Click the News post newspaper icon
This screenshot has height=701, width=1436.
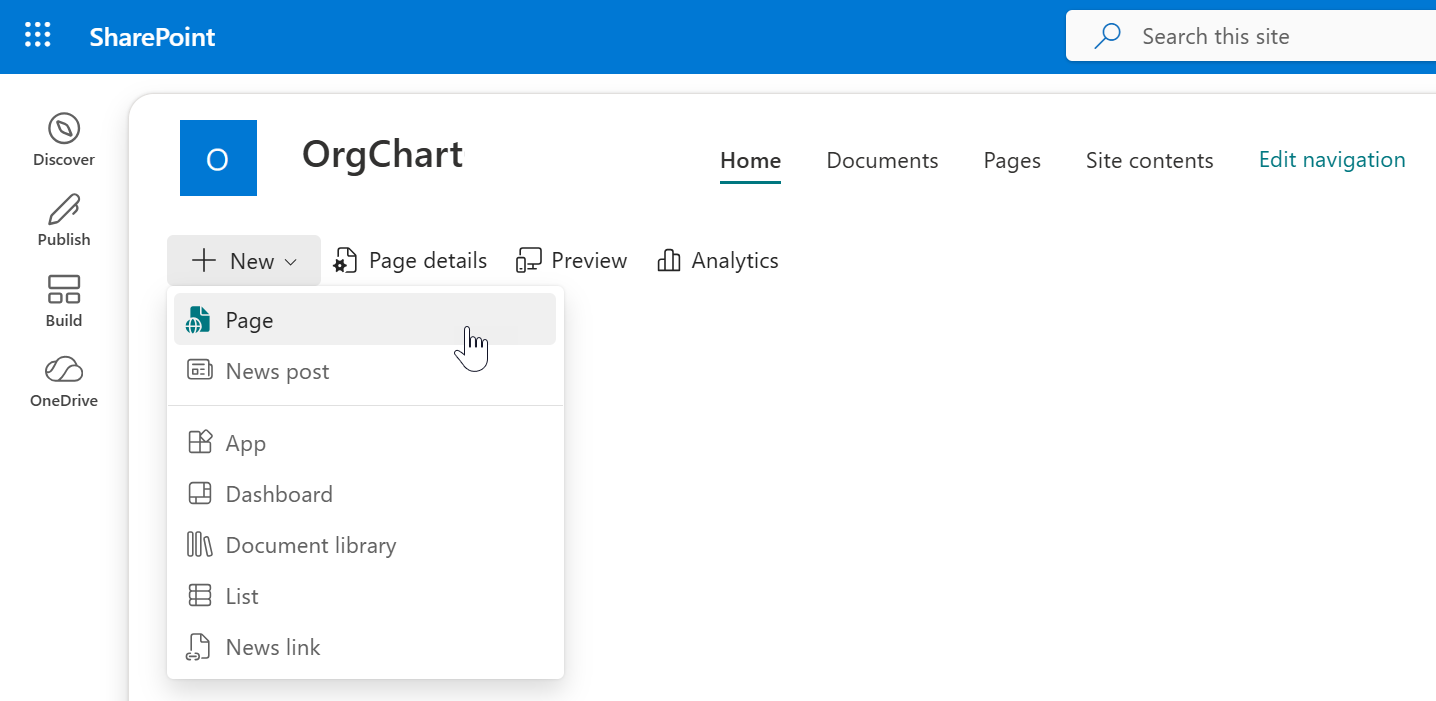[x=200, y=370]
